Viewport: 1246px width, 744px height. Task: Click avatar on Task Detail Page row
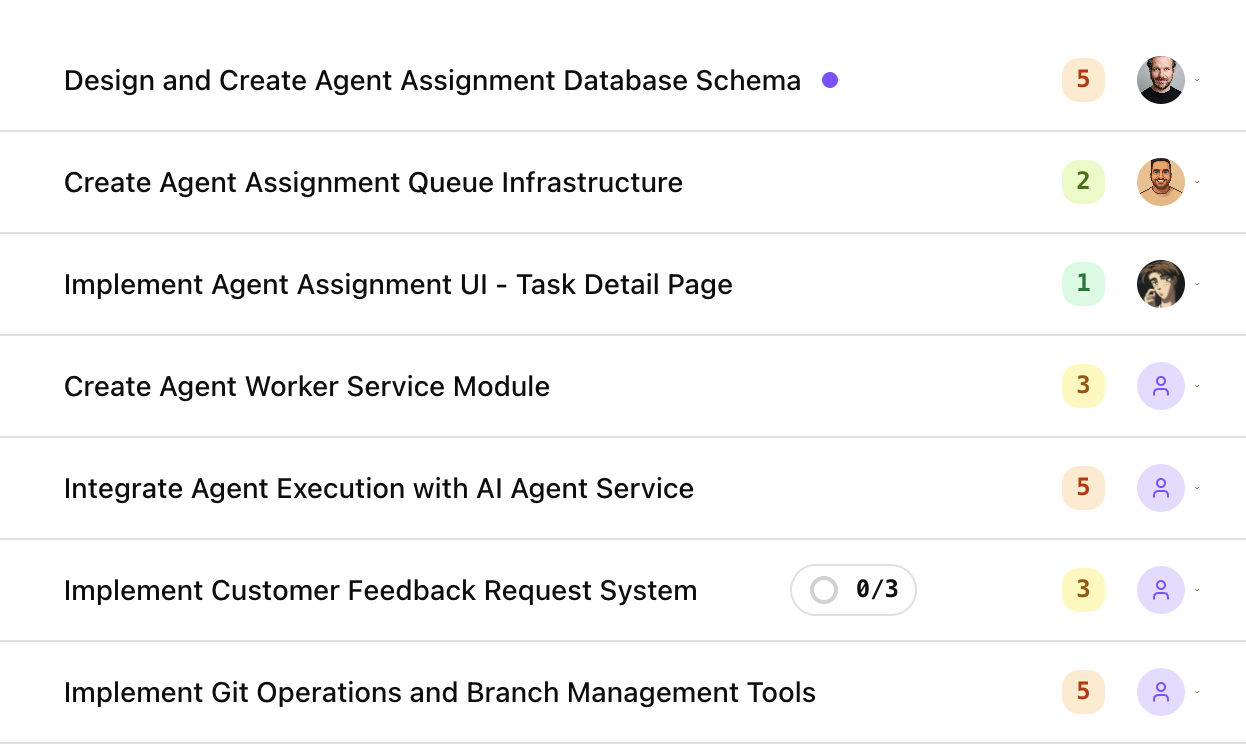point(1160,284)
